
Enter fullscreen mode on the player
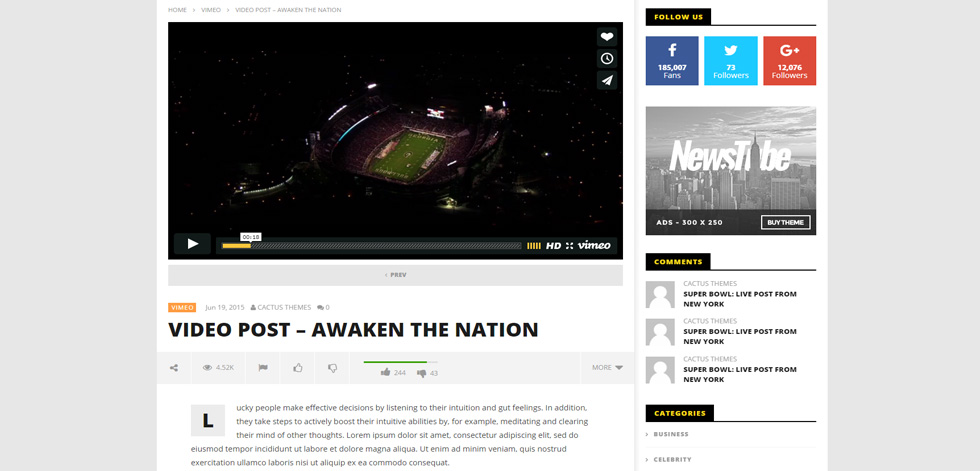(x=569, y=246)
